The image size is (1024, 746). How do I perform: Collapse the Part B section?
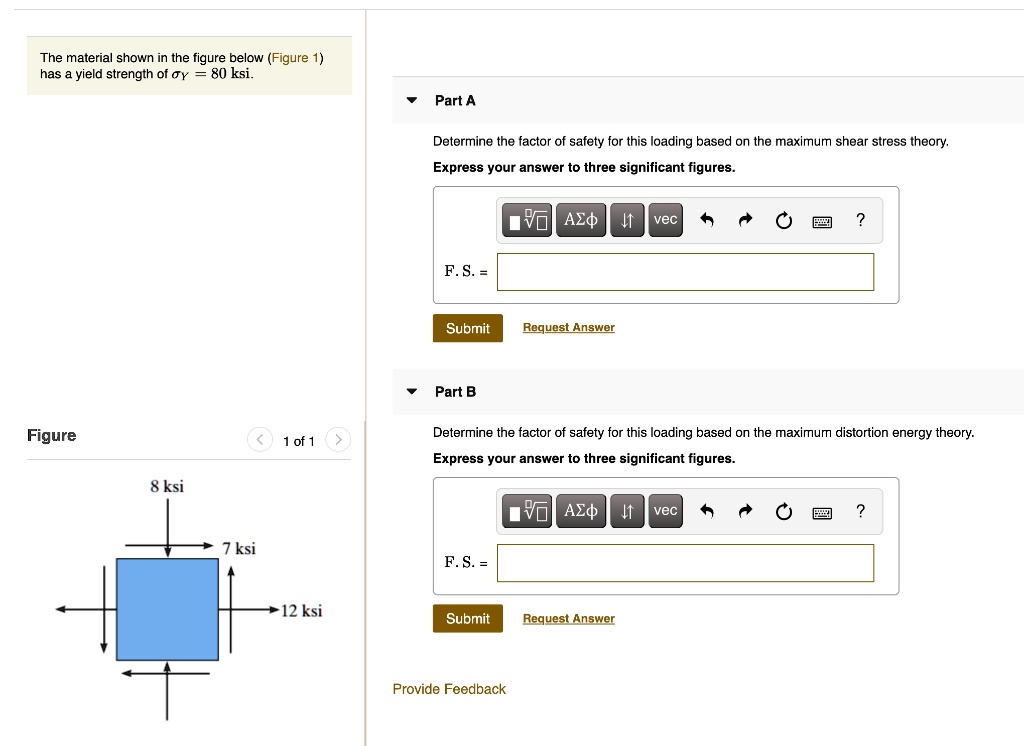(x=411, y=391)
